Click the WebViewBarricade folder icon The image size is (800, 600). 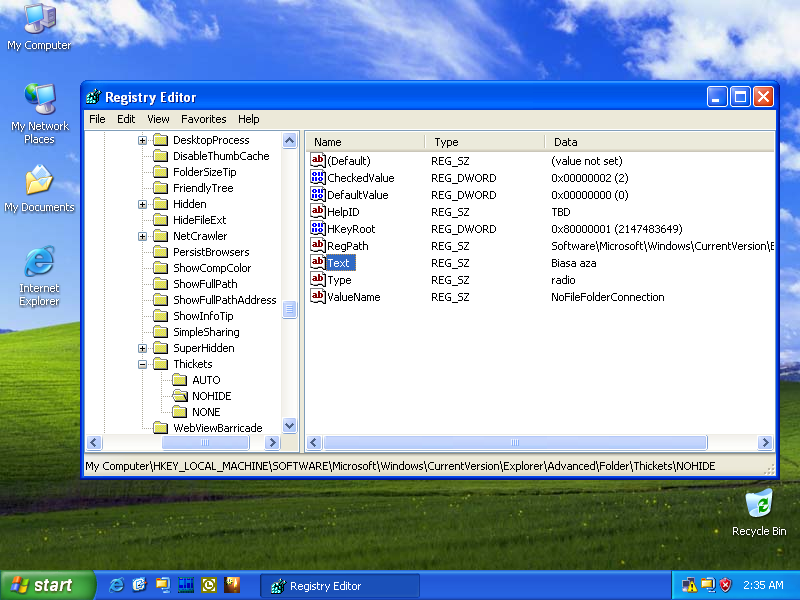click(160, 428)
